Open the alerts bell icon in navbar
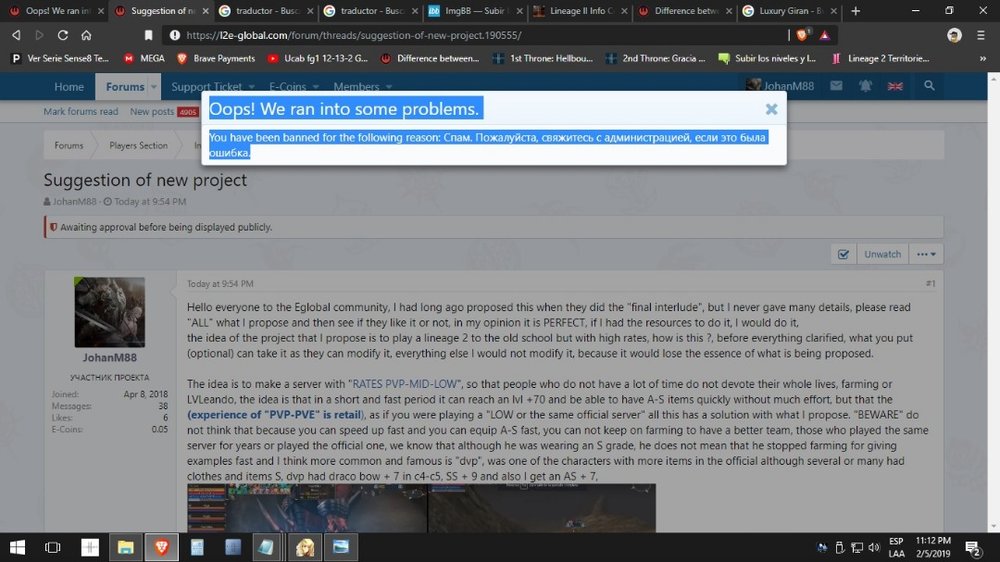 tap(860, 87)
